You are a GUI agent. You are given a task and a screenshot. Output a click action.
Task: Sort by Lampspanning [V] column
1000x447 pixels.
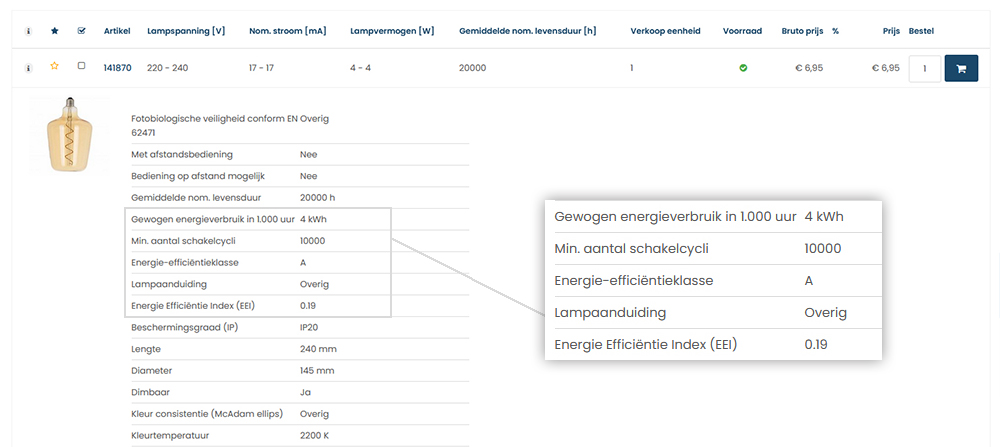pyautogui.click(x=185, y=31)
